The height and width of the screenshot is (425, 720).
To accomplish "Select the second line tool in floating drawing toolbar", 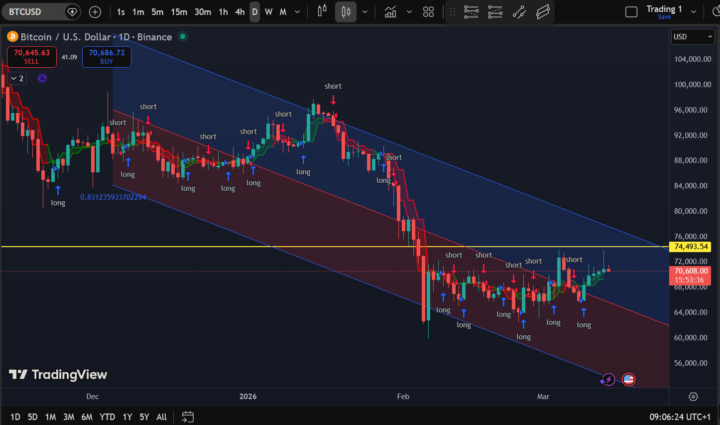I will click(x=495, y=12).
